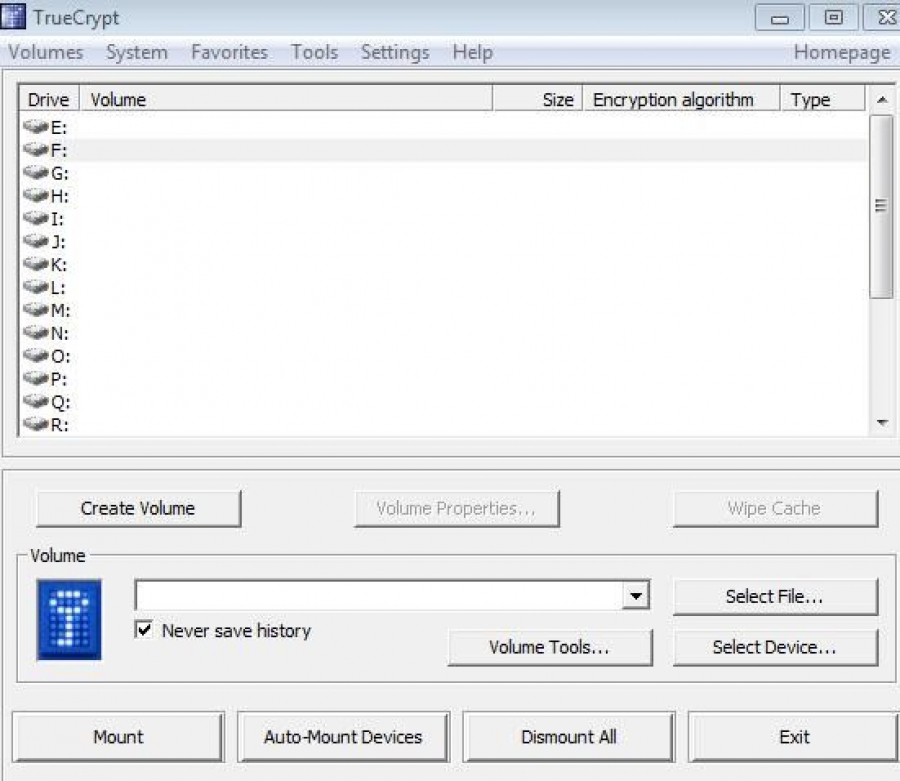The width and height of the screenshot is (900, 781).
Task: Open the Settings menu
Action: tap(394, 52)
